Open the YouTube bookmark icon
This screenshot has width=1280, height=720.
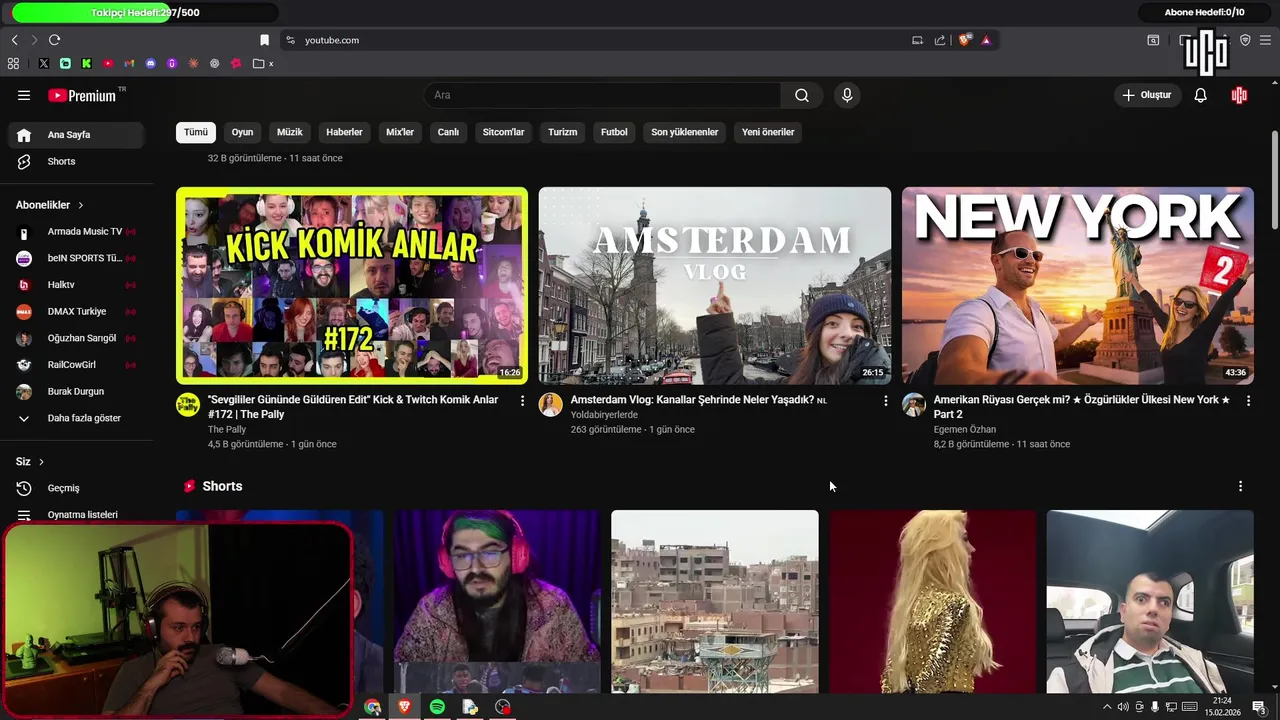pyautogui.click(x=108, y=63)
